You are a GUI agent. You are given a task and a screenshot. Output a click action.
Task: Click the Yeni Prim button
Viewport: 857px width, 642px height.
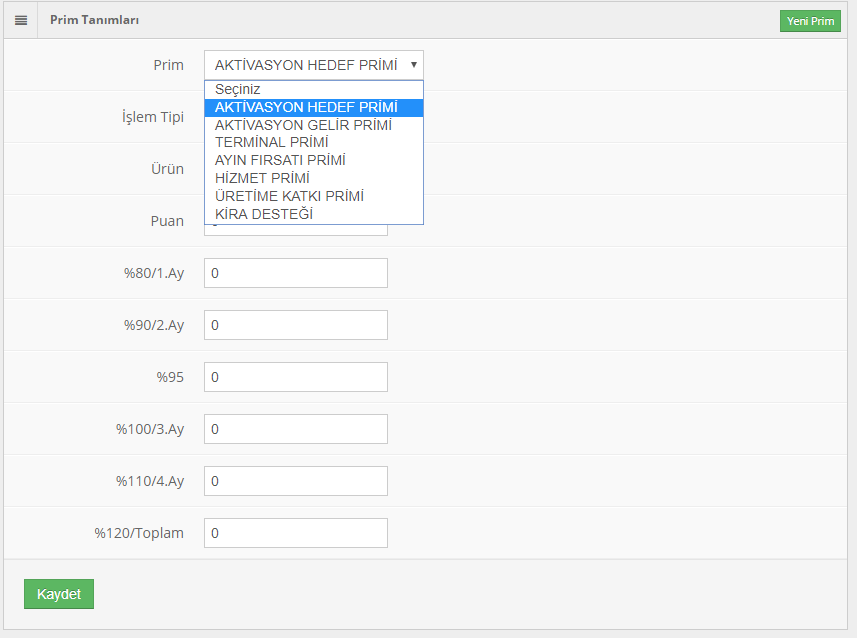[810, 21]
